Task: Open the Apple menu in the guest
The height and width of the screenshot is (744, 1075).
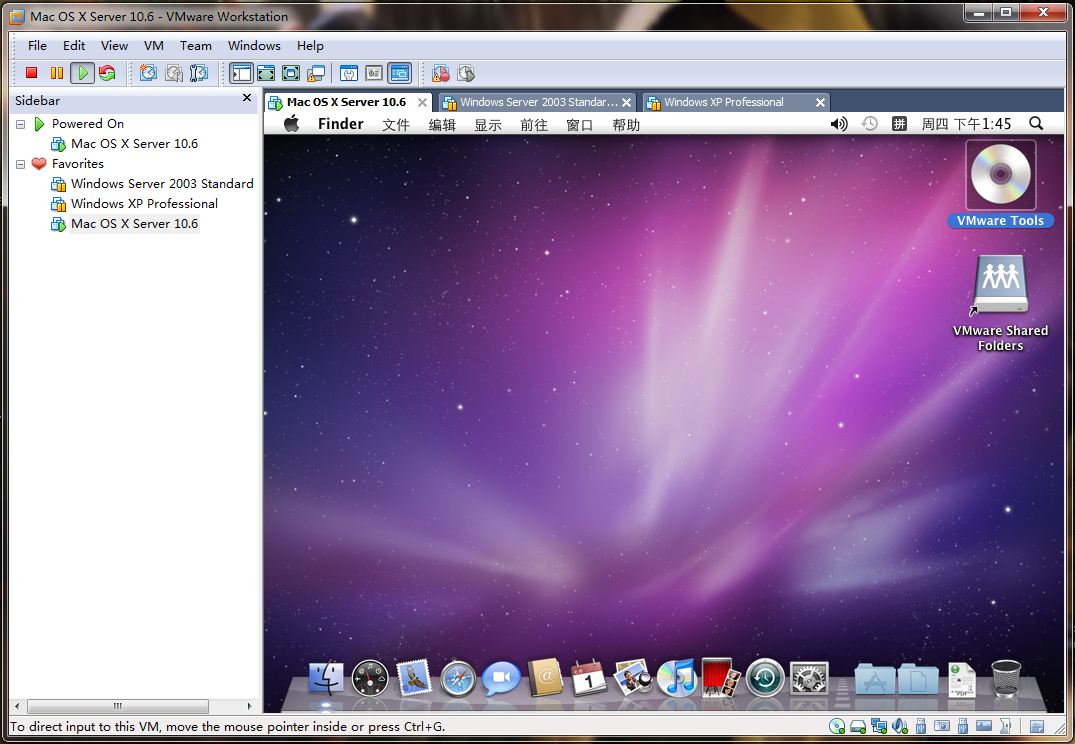Action: pyautogui.click(x=292, y=123)
